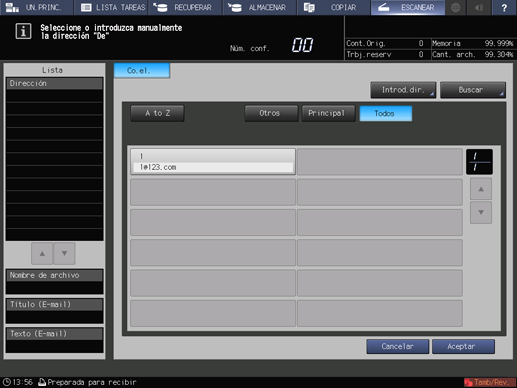
Task: Open help with the question mark icon
Action: point(504,7)
